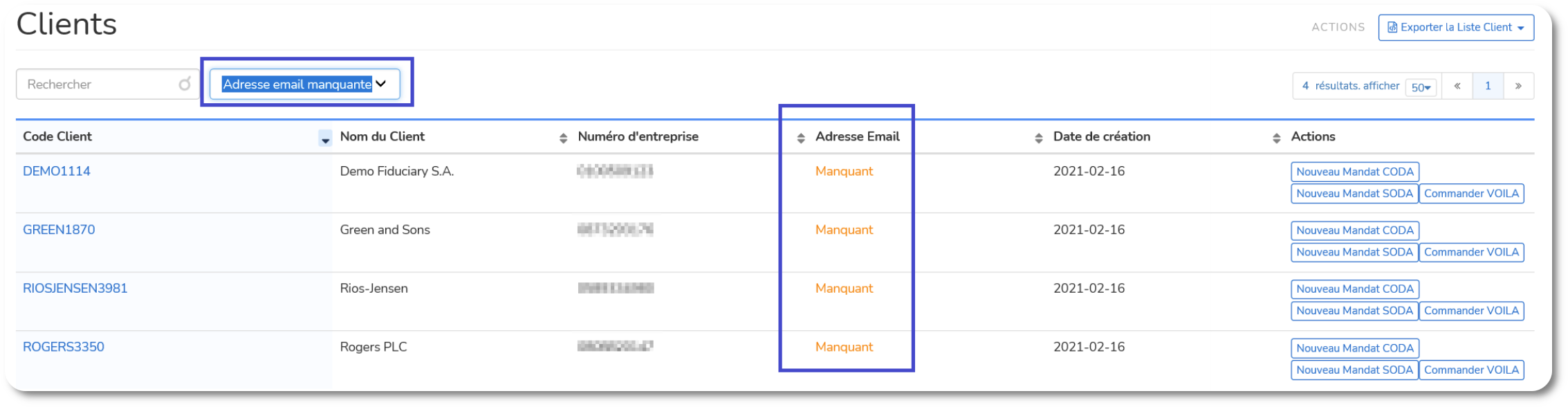This screenshot has height=407, width=1568.
Task: Open the 50 results per page selector
Action: [1421, 87]
